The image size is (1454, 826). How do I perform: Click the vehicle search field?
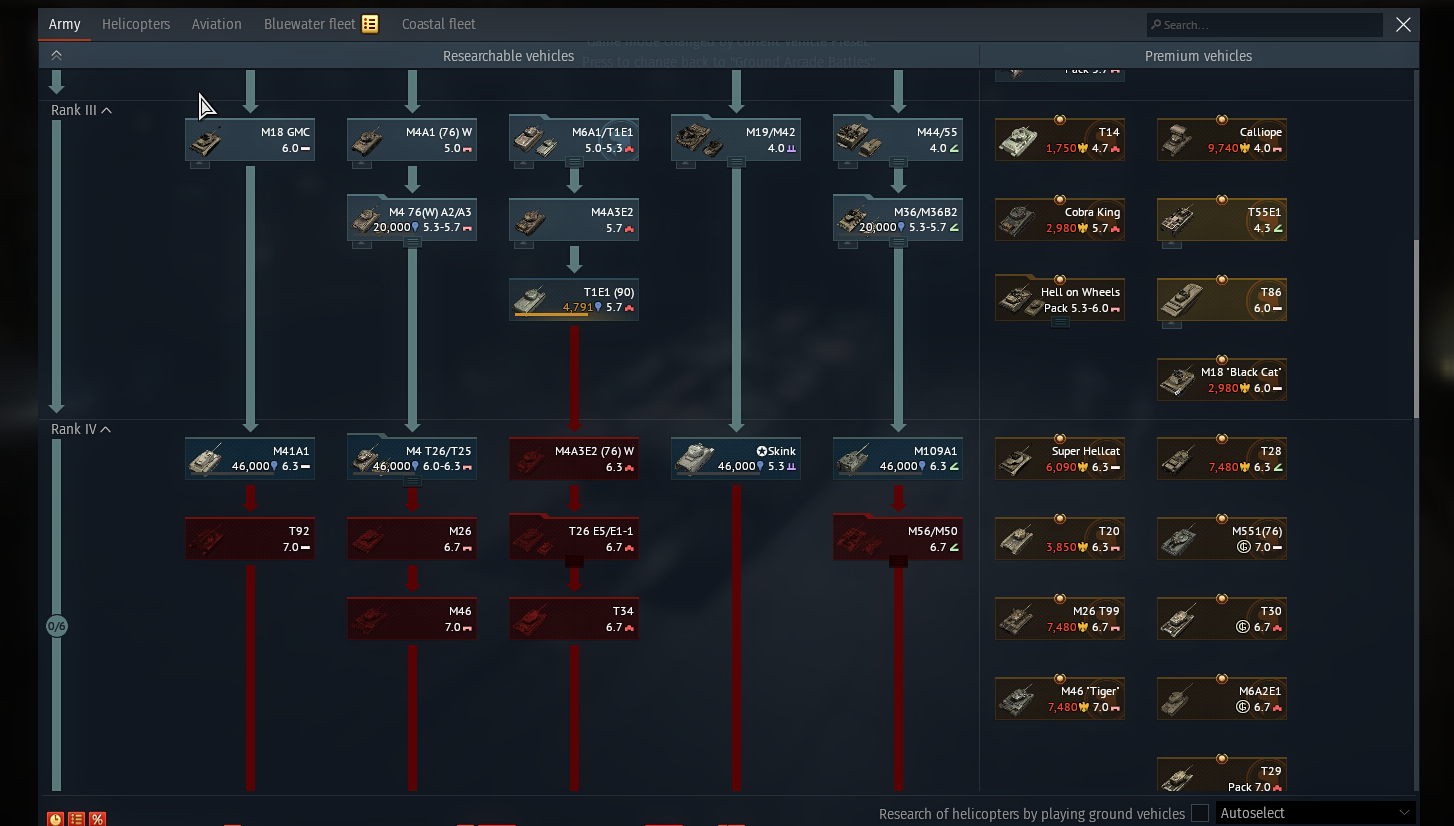tap(1265, 25)
